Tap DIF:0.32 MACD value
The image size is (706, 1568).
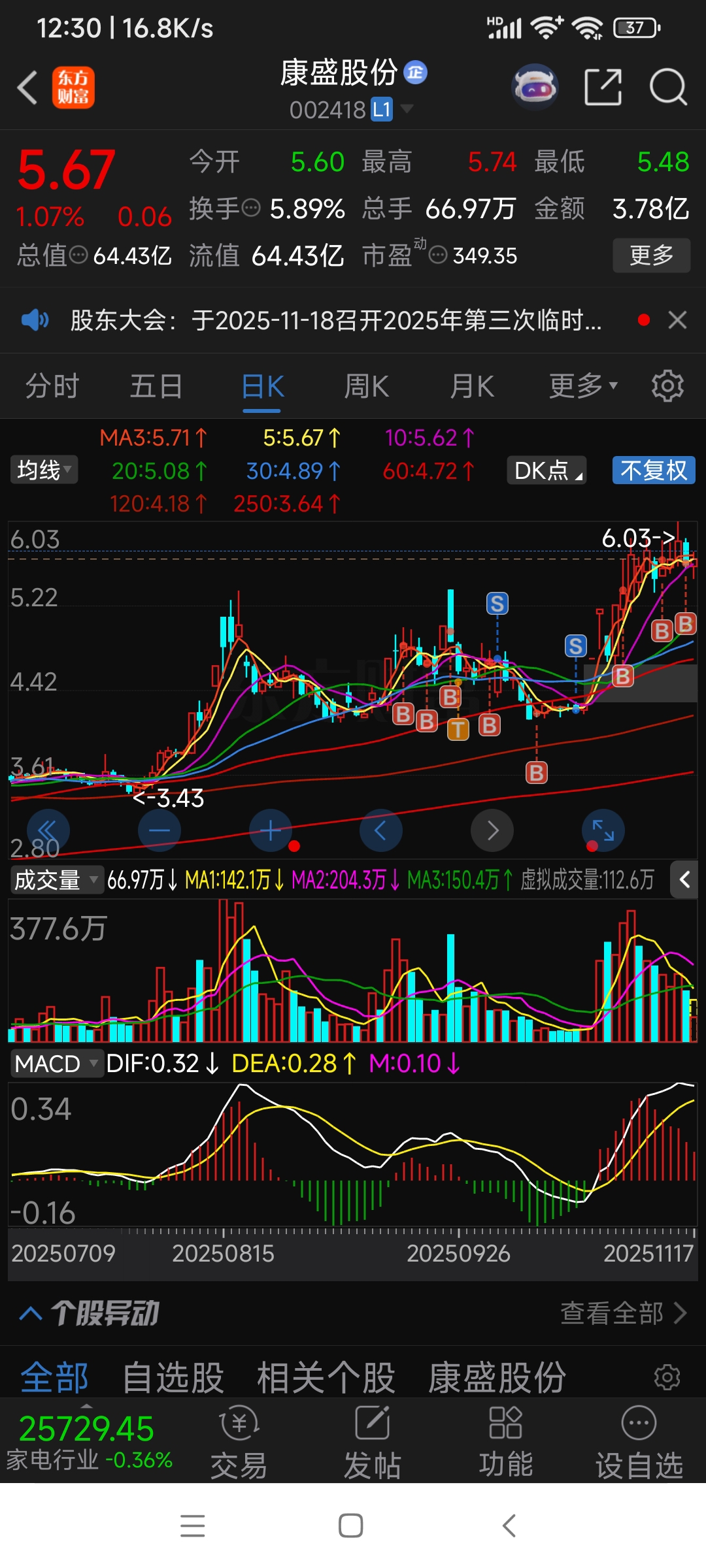click(x=162, y=1064)
